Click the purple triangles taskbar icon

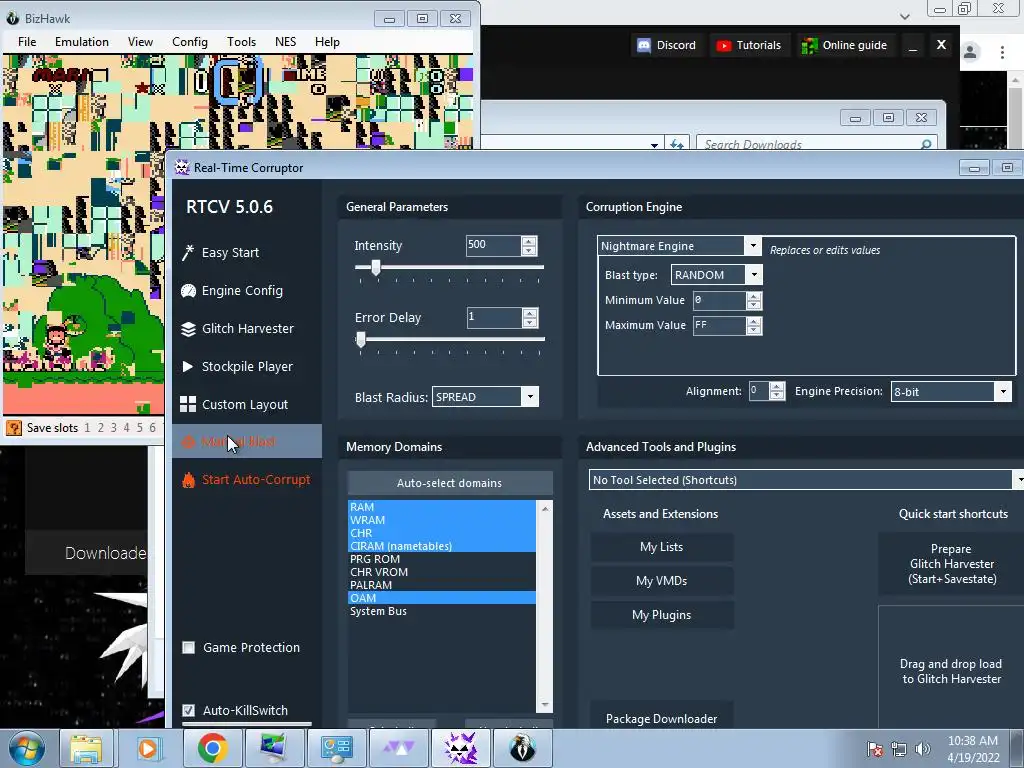[x=398, y=748]
